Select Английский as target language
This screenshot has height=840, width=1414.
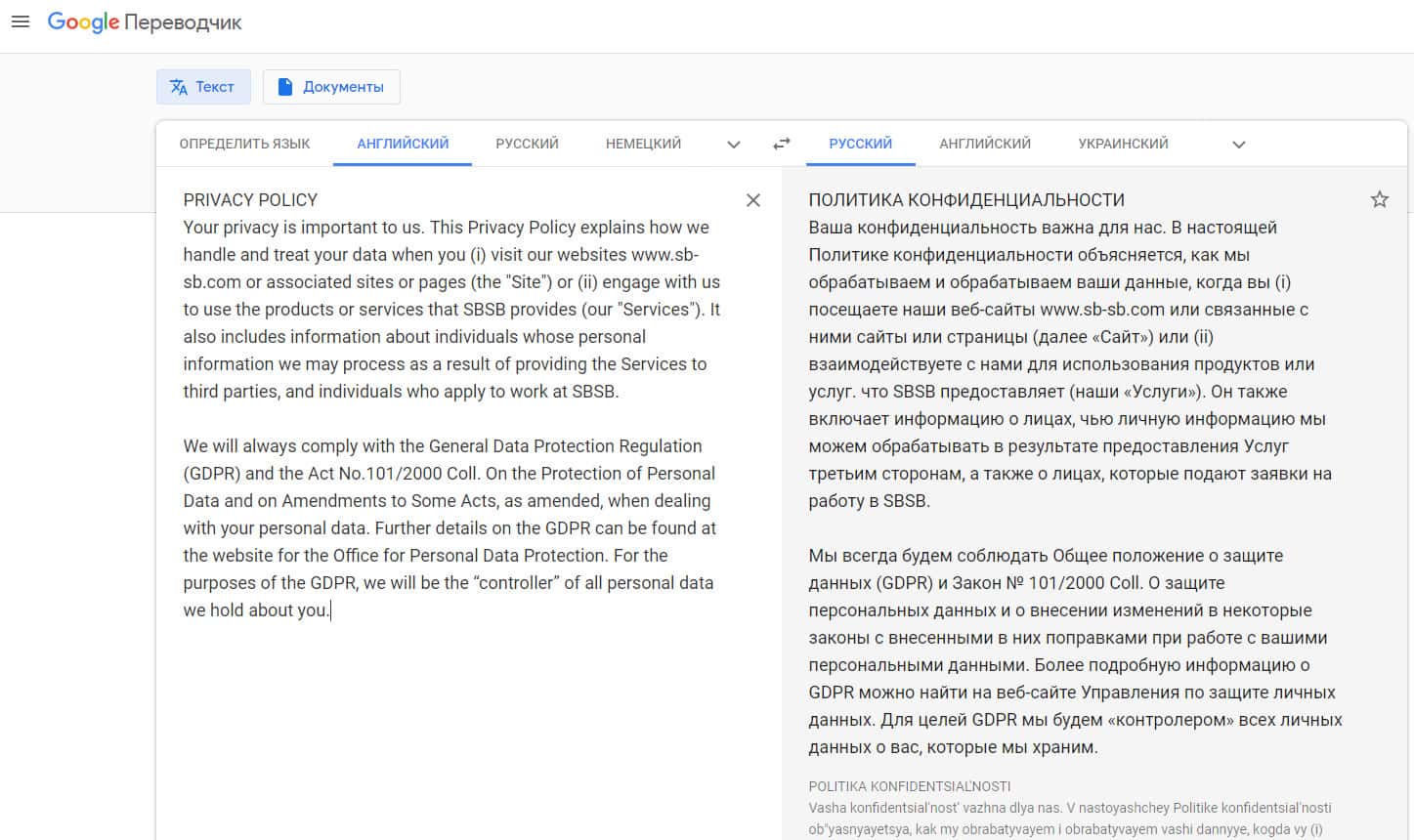click(985, 144)
